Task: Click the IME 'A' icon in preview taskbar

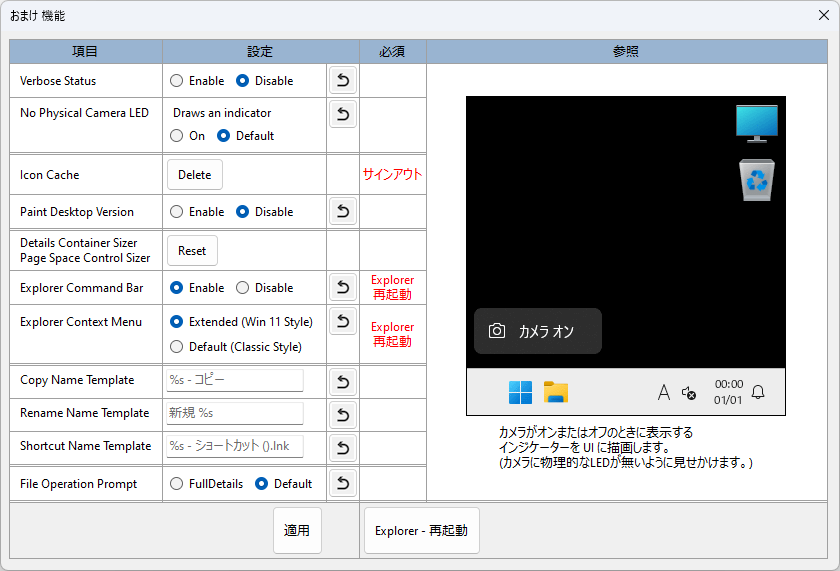Action: coord(664,392)
